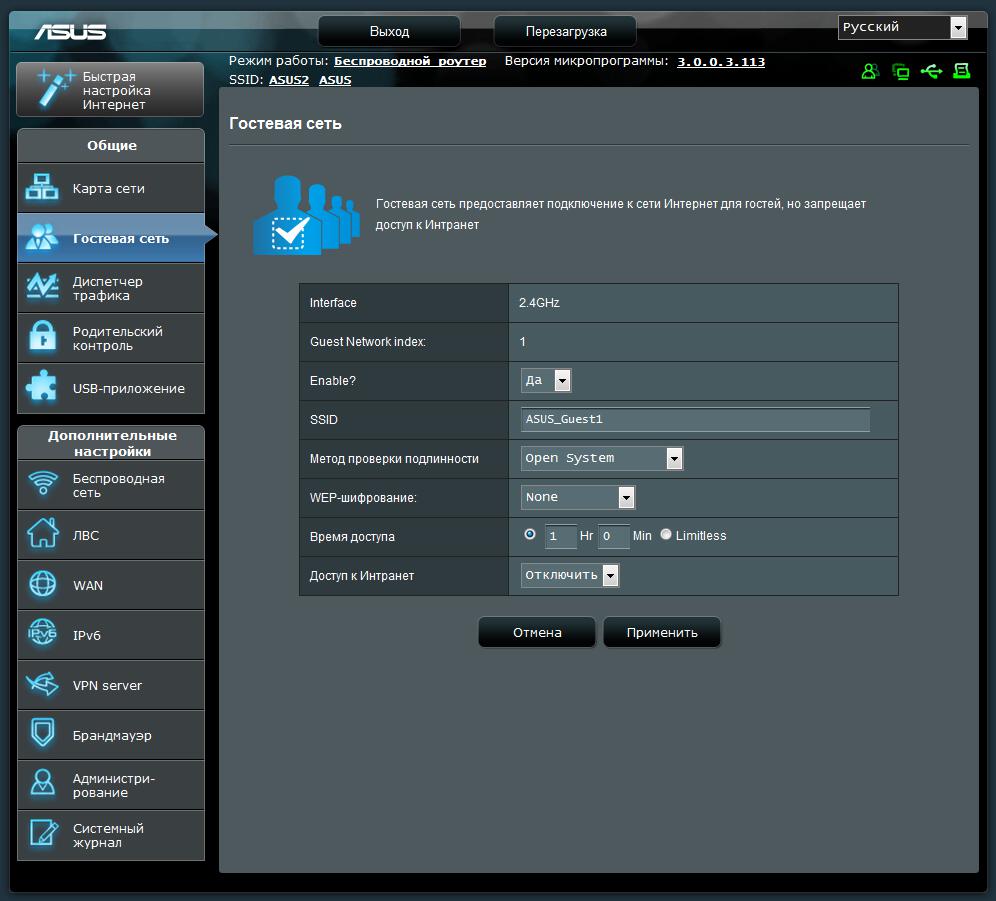Open the Администрирование menu item
This screenshot has height=901, width=996.
click(x=111, y=785)
